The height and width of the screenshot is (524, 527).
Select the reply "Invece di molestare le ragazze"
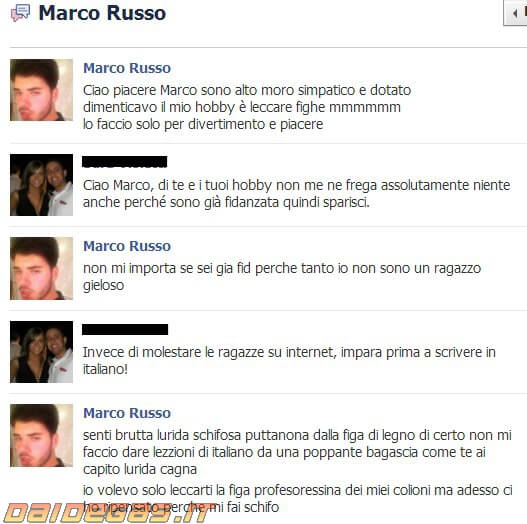(x=289, y=361)
